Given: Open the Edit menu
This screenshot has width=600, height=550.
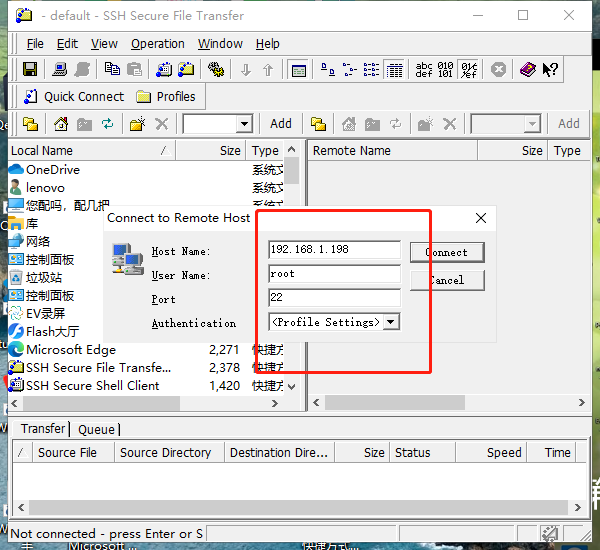Looking at the screenshot, I should 67,44.
